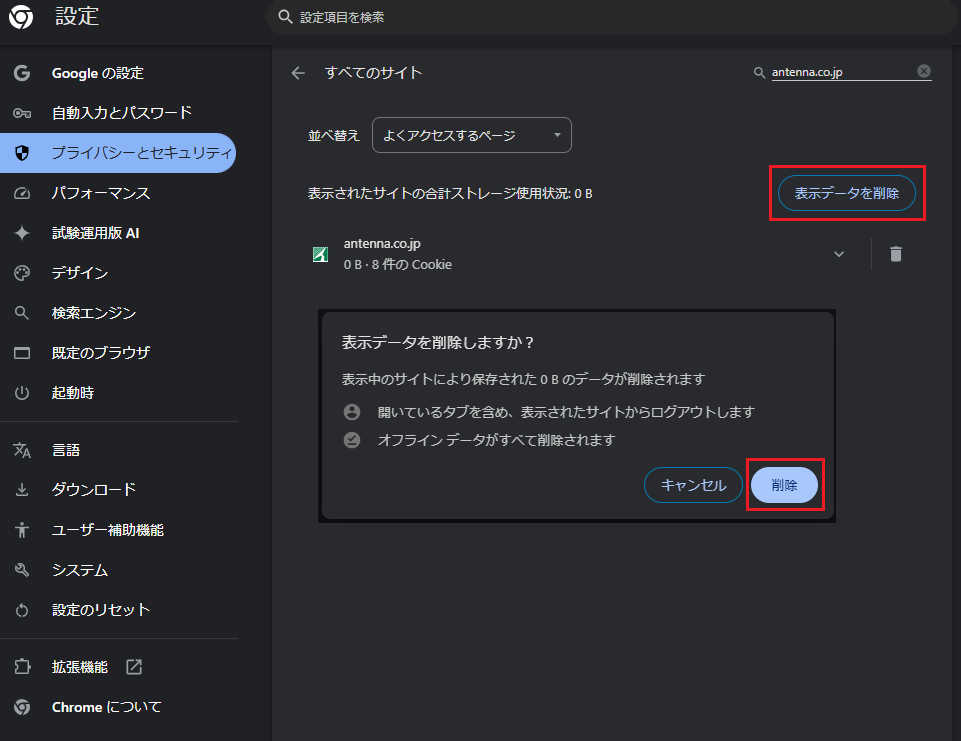Click キャンセル to dismiss the dialog

click(693, 485)
